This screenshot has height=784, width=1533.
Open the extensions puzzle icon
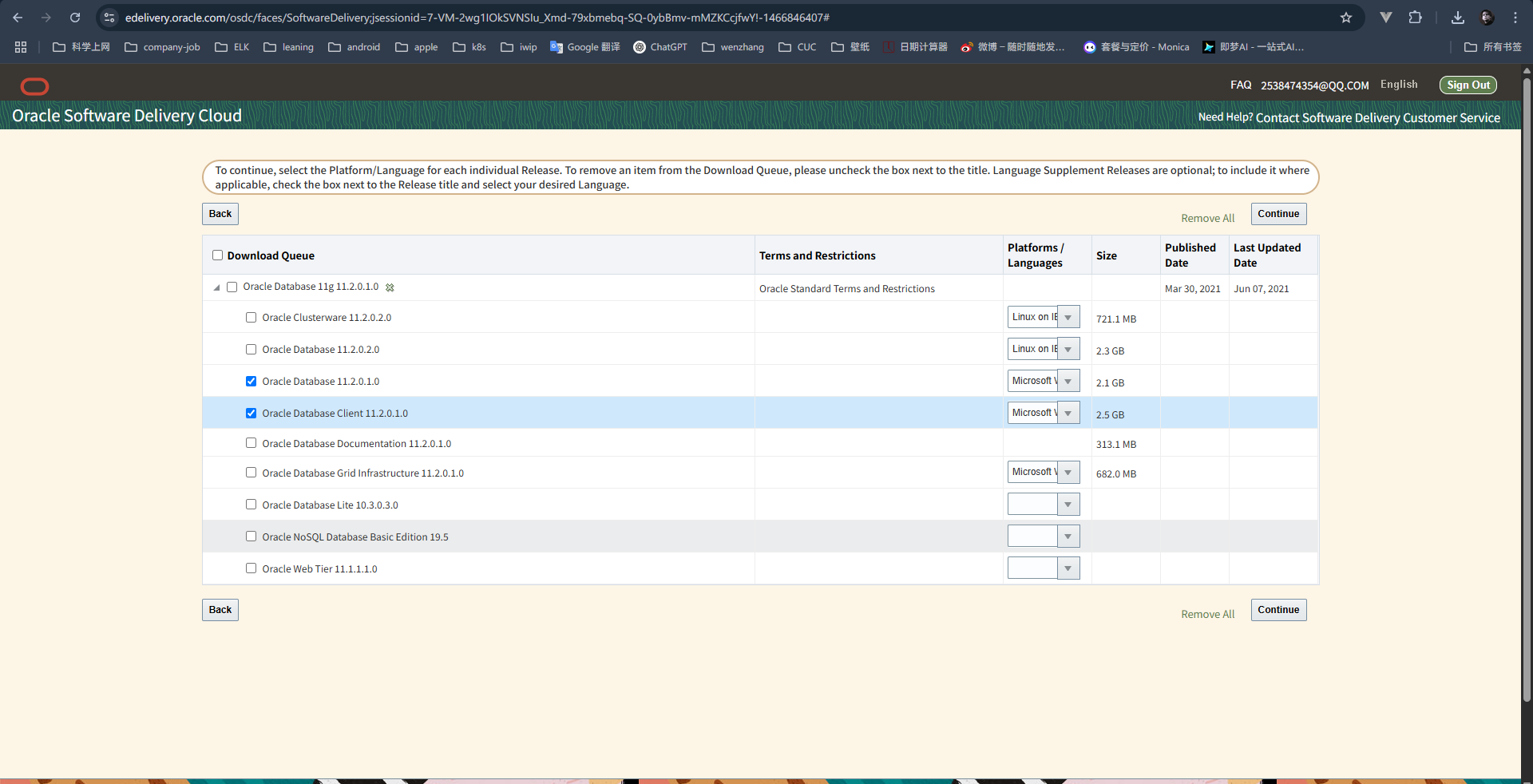(x=1416, y=18)
